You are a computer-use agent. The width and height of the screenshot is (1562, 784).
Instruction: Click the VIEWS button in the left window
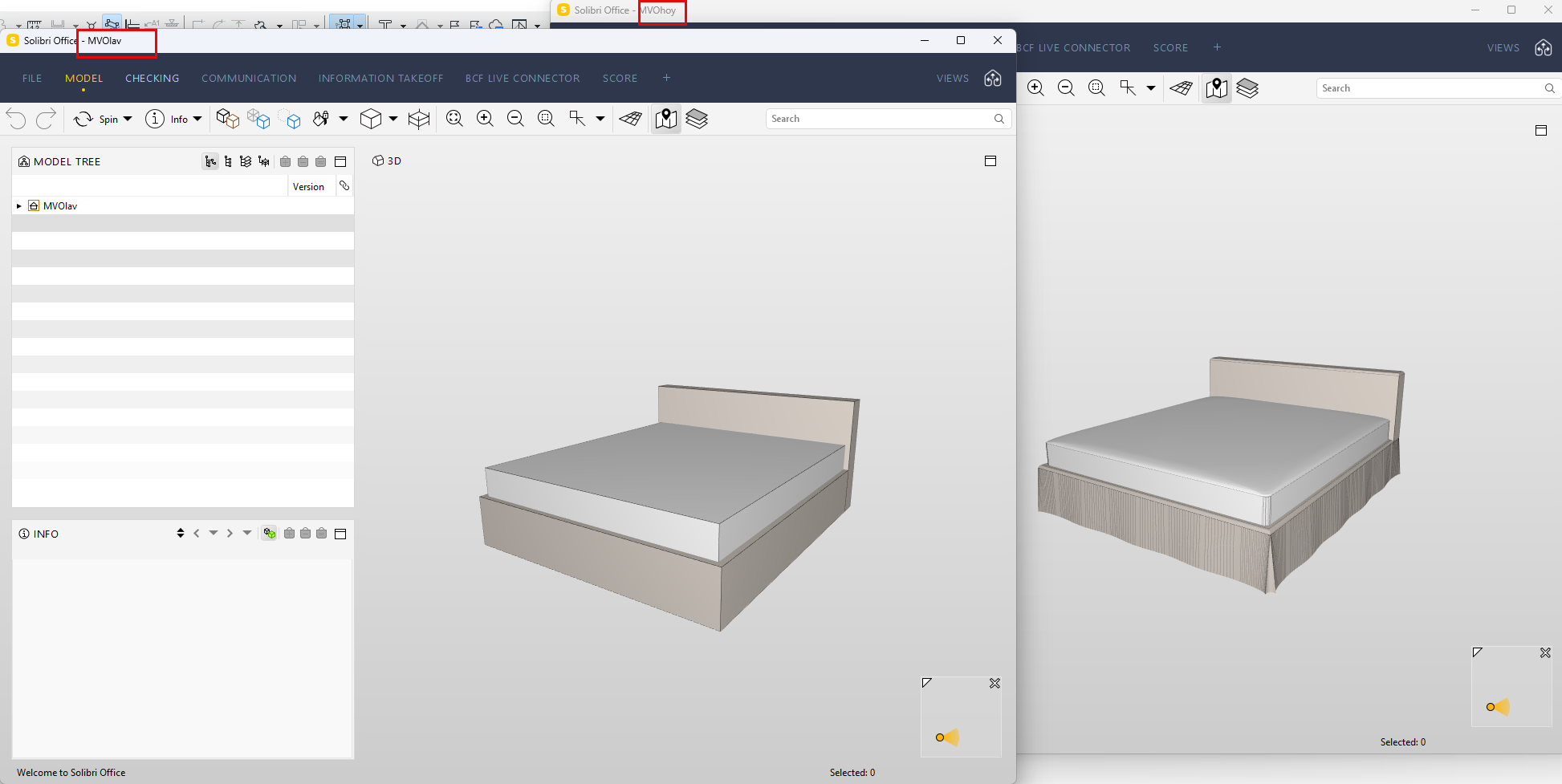coord(952,78)
